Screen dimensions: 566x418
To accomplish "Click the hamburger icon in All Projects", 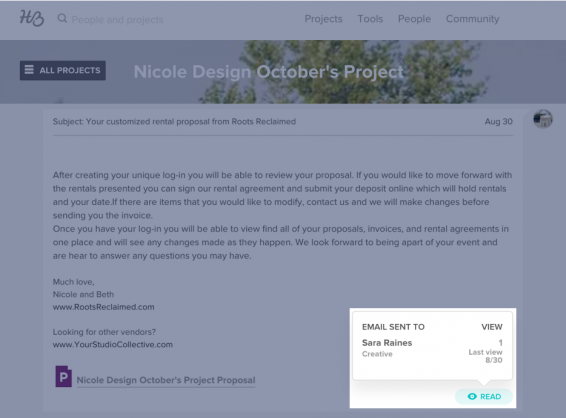I will click(29, 70).
